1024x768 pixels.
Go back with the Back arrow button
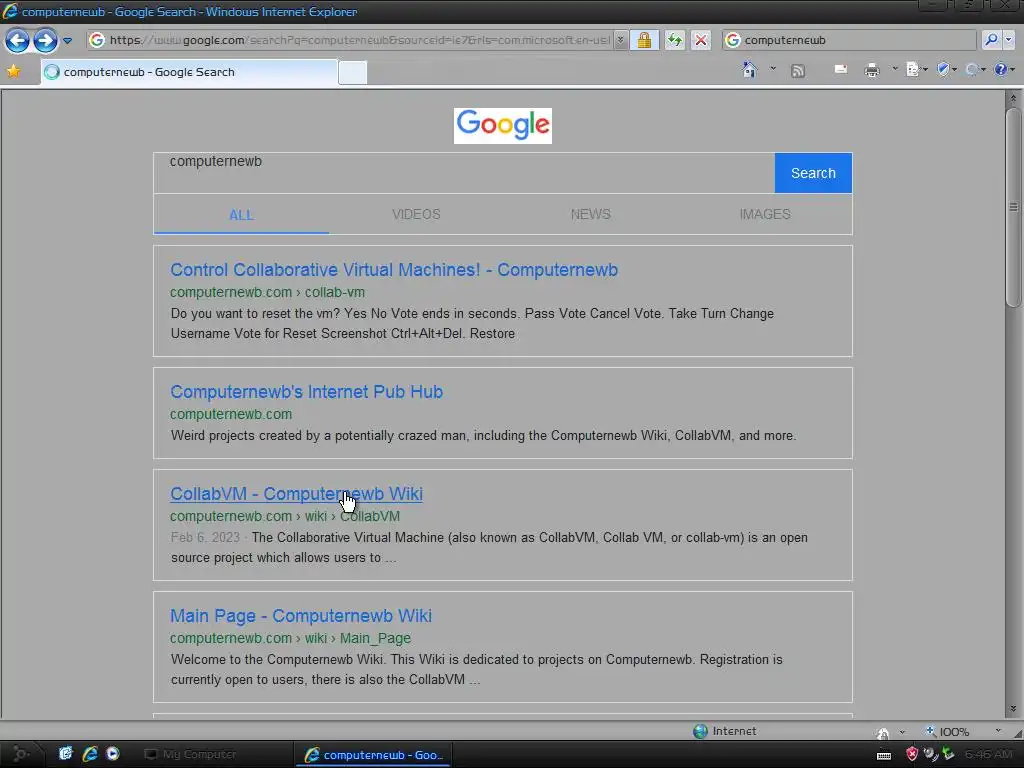click(18, 40)
